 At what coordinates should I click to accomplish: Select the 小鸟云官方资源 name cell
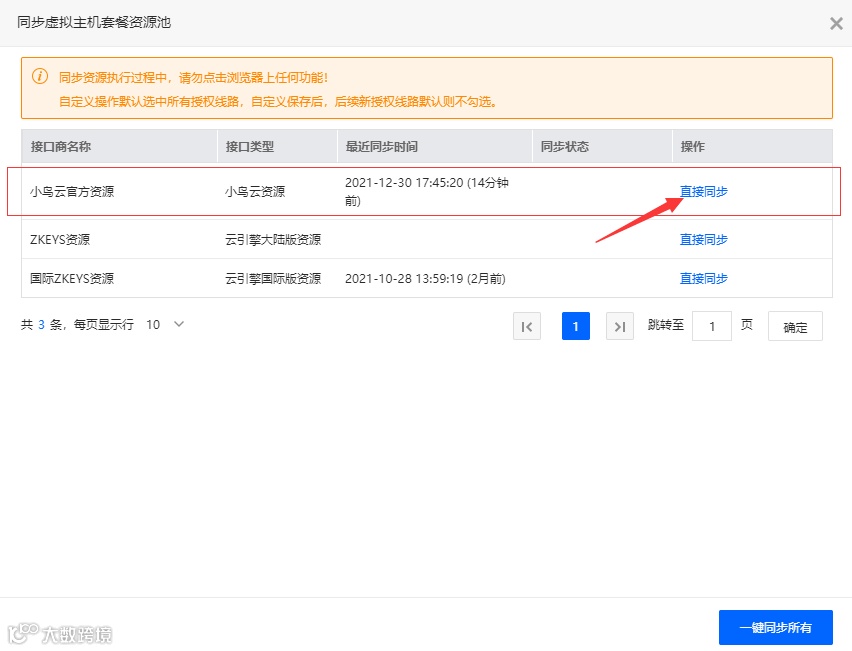pyautogui.click(x=72, y=191)
